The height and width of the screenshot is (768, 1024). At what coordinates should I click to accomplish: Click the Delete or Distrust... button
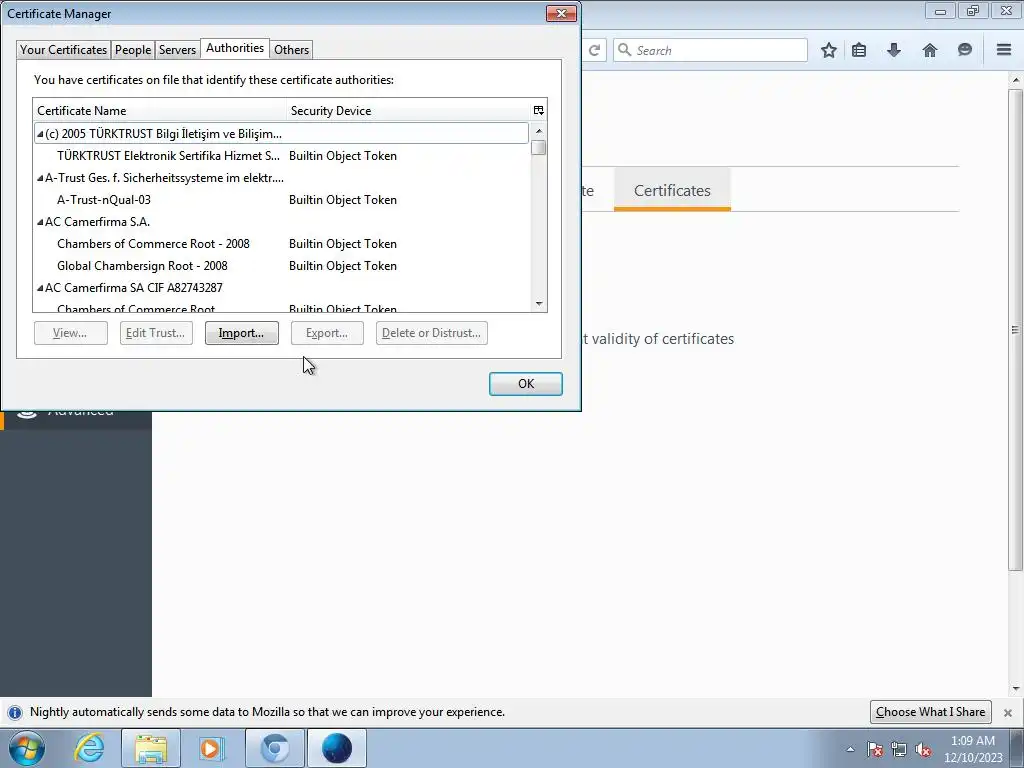(432, 333)
